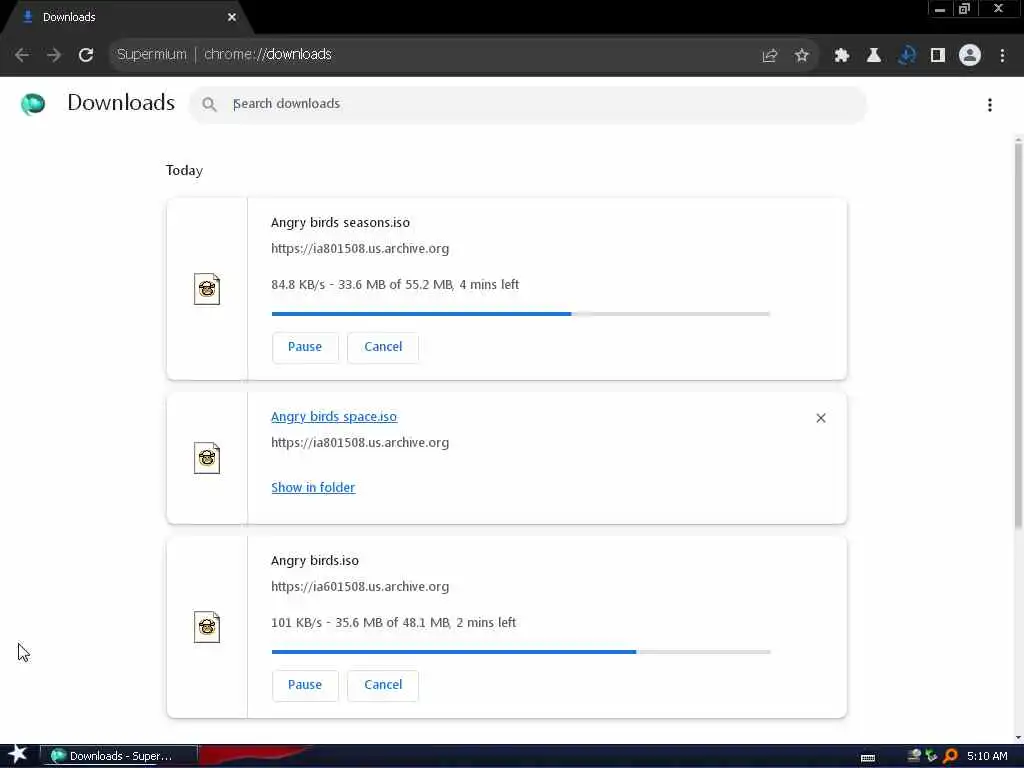The height and width of the screenshot is (768, 1024).
Task: Remove Angry birds space.iso from list
Action: coord(821,418)
